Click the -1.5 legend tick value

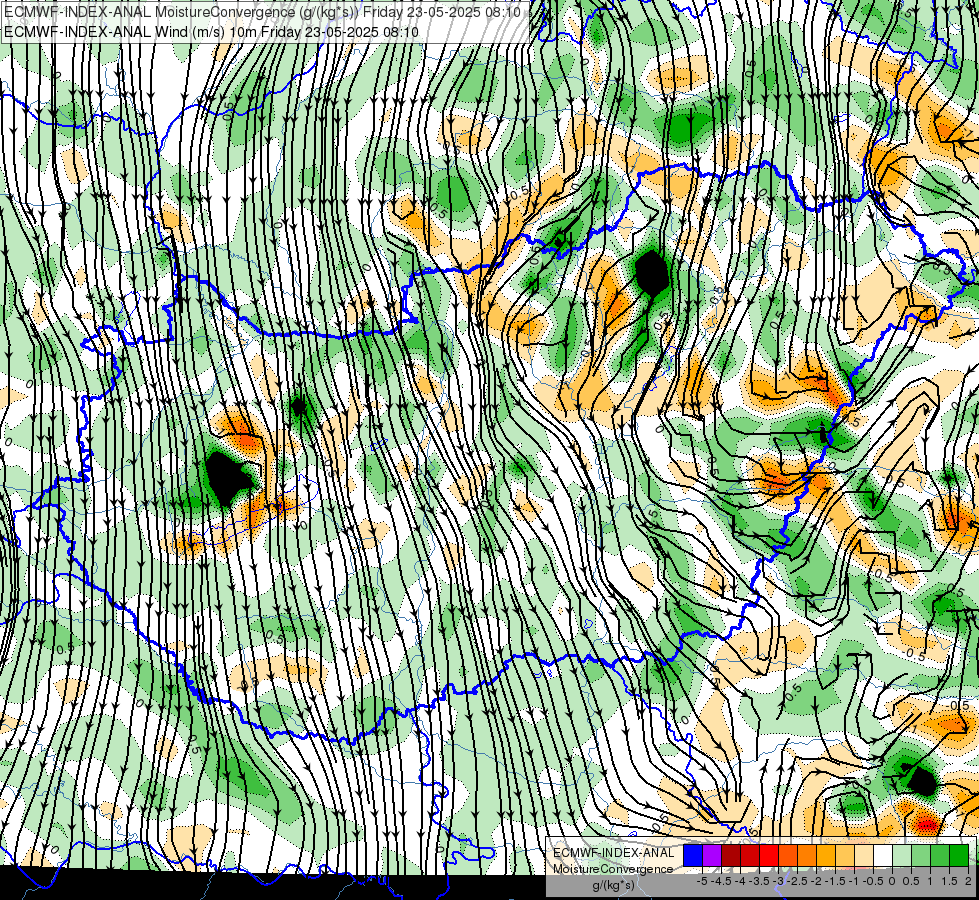[x=835, y=881]
